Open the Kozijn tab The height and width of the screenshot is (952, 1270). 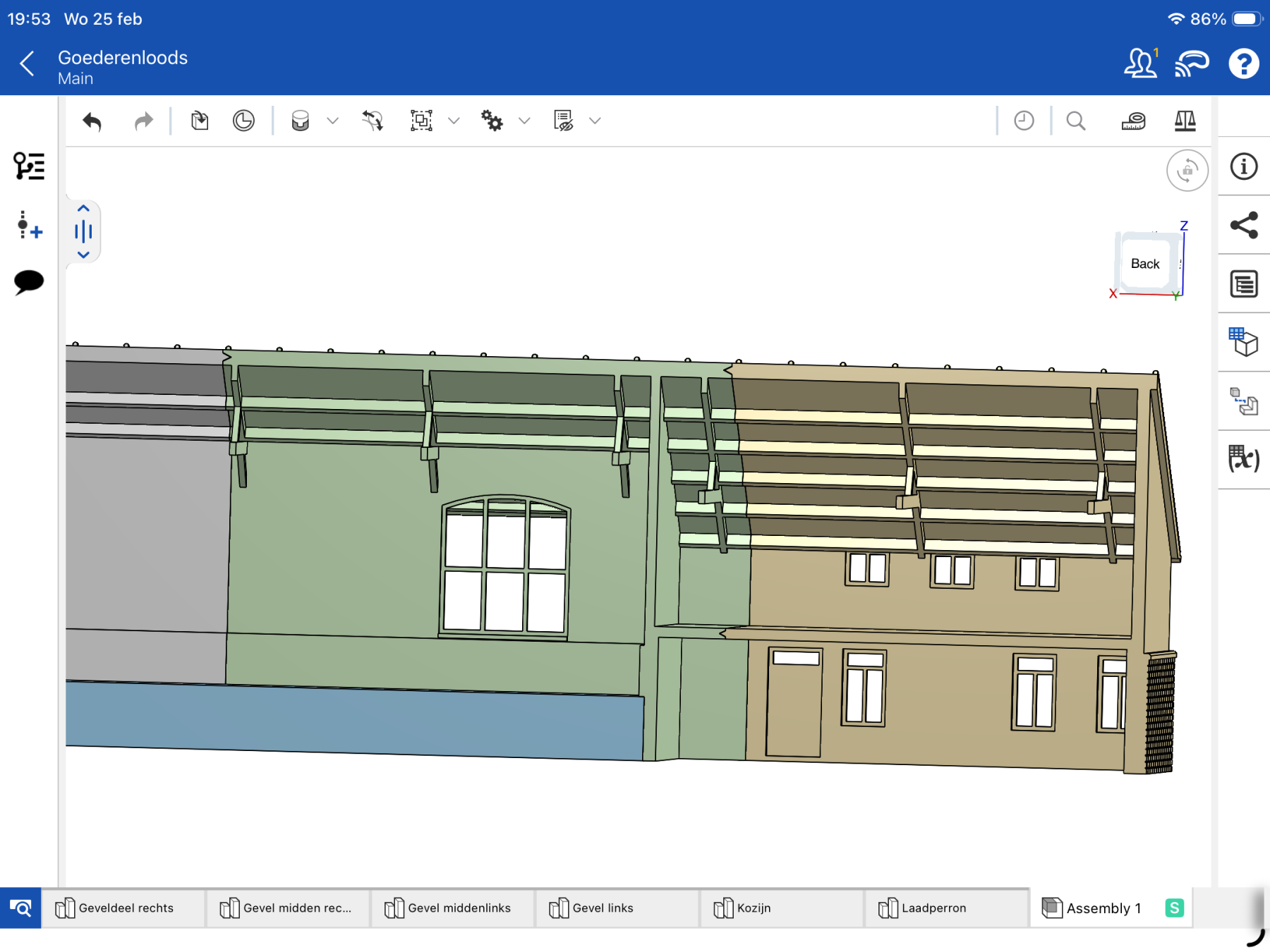[753, 908]
